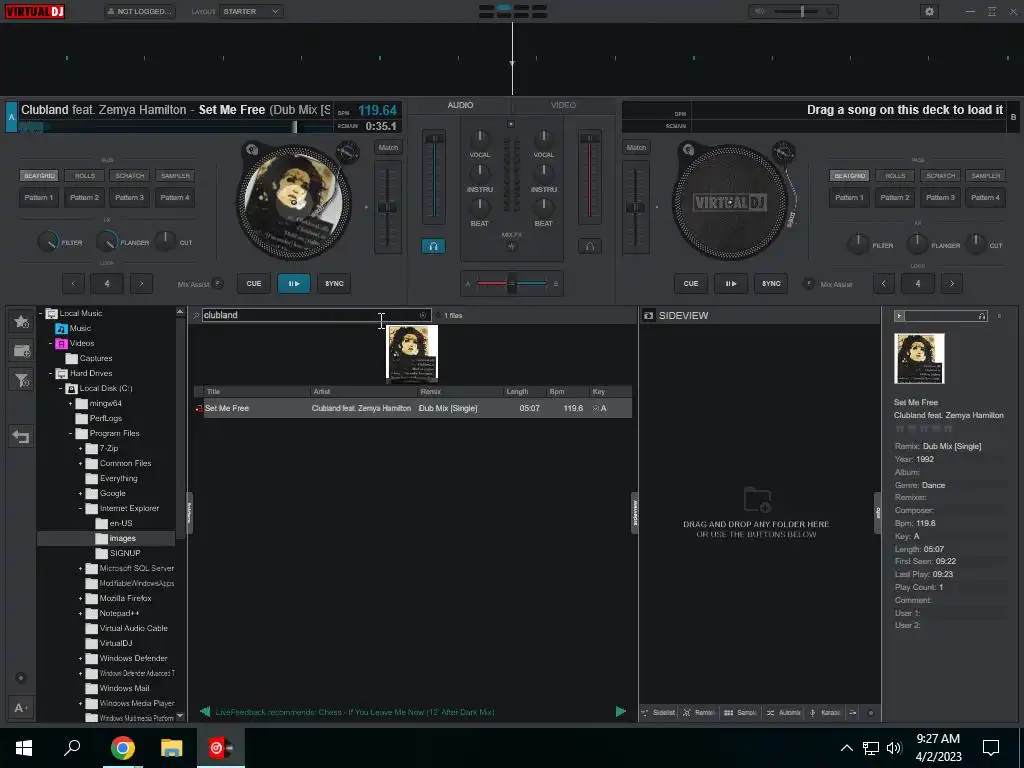
Task: Open the Automix tab in sideview
Action: tap(784, 712)
